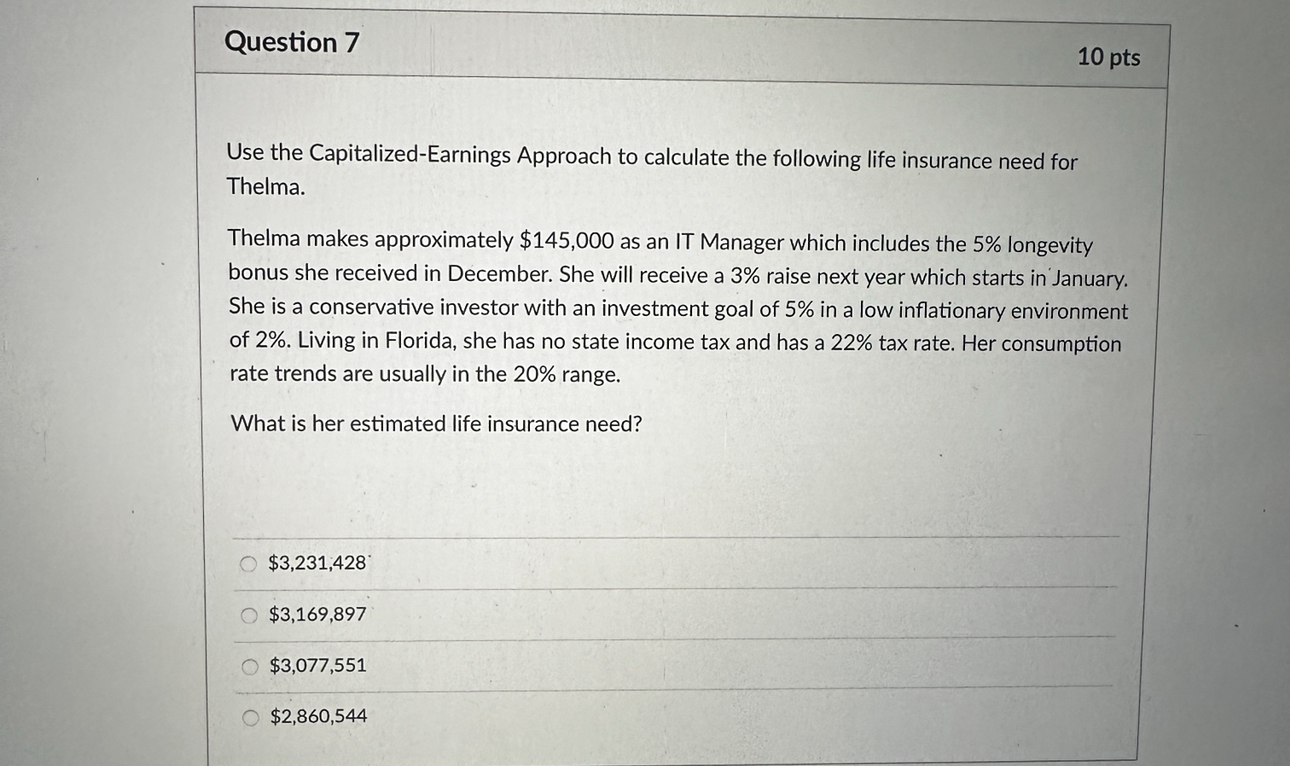Click the $3,077,551 answer text label
The image size is (1290, 766).
[x=314, y=665]
